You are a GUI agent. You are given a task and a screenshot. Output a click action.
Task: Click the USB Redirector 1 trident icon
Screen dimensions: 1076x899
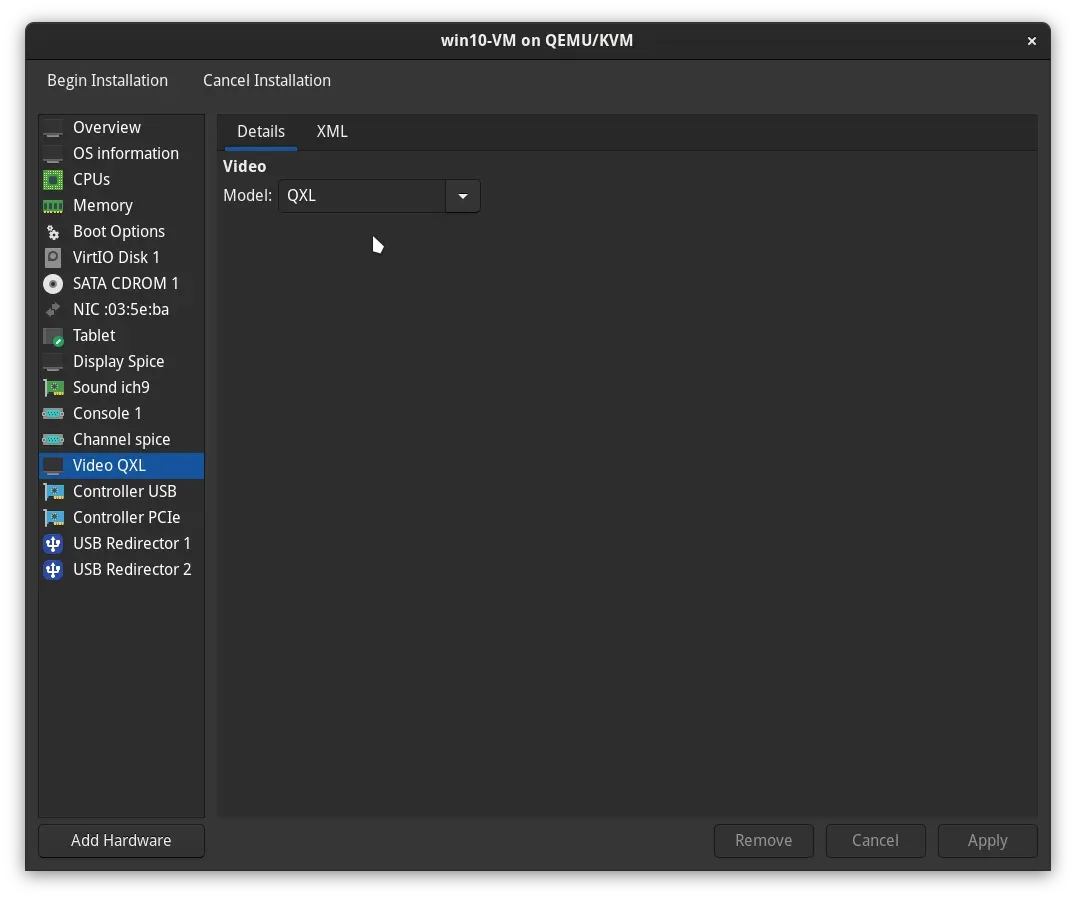click(53, 544)
